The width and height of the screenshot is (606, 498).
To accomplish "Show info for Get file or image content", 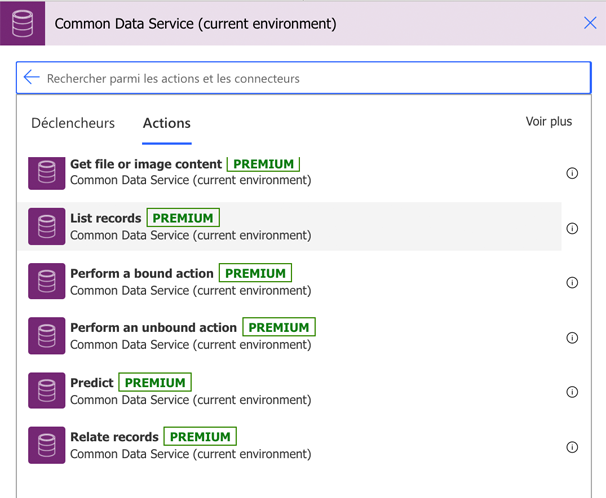I will 572,173.
